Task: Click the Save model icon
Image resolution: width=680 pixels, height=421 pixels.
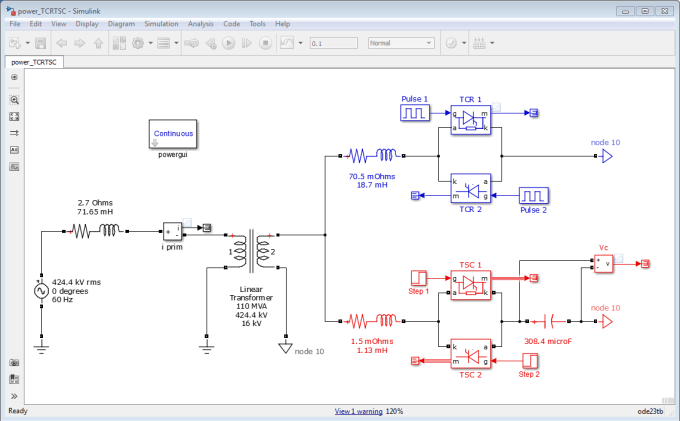Action: [x=40, y=43]
